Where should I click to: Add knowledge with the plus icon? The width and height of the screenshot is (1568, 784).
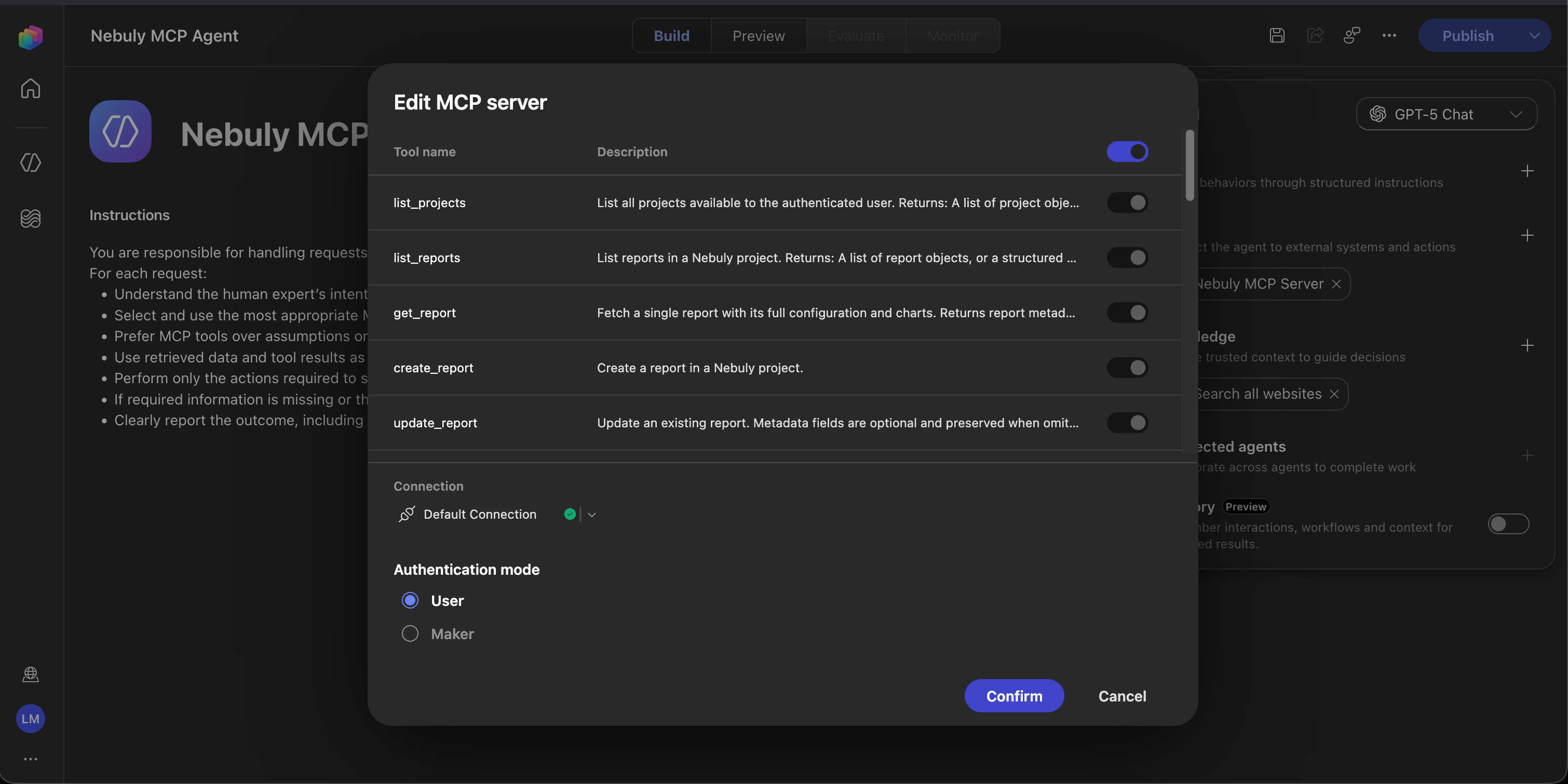click(x=1527, y=346)
